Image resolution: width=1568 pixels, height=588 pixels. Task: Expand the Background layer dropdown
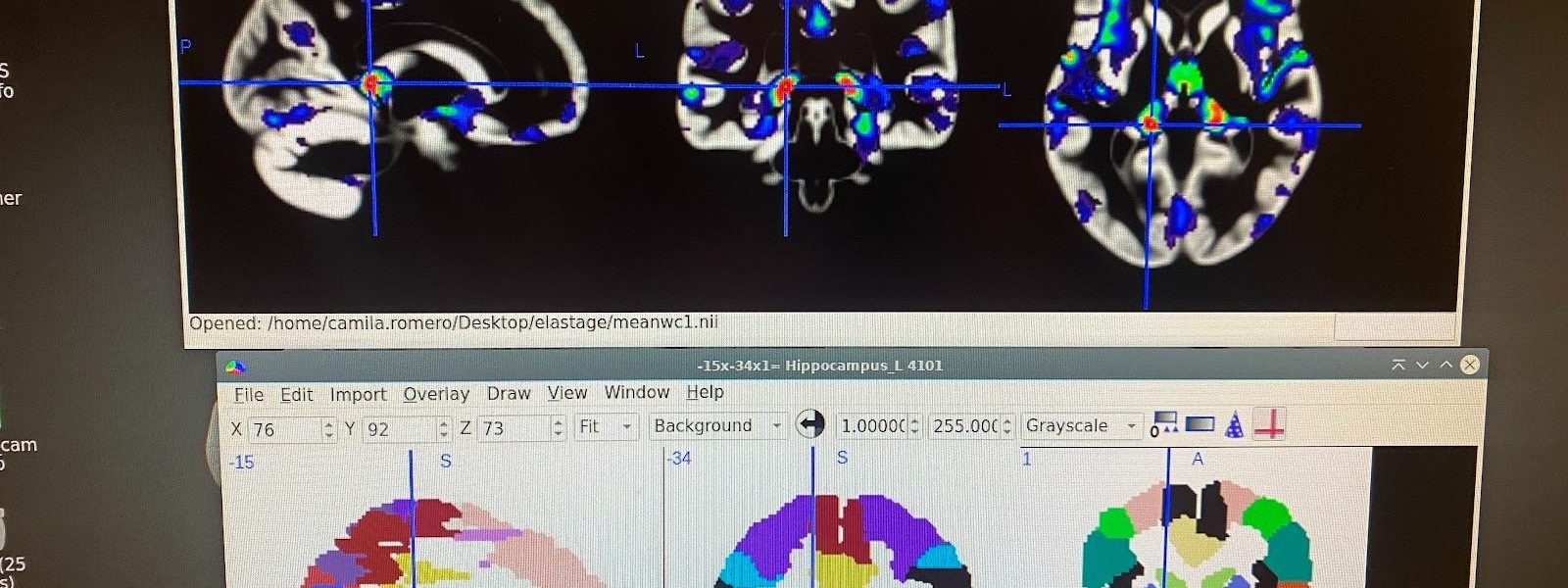717,426
